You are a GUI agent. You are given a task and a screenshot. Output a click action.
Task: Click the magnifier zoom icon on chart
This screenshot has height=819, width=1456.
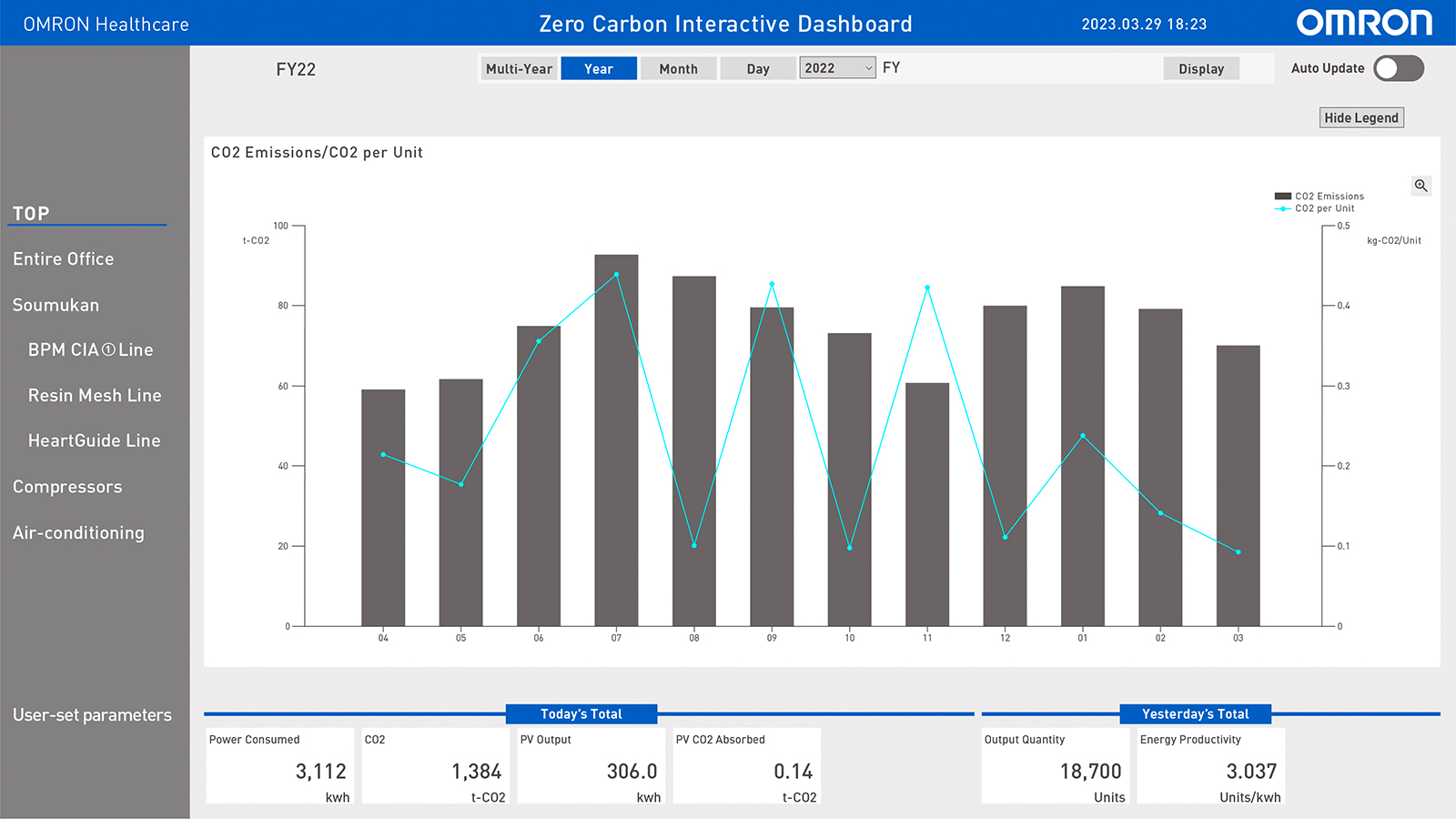pyautogui.click(x=1421, y=186)
